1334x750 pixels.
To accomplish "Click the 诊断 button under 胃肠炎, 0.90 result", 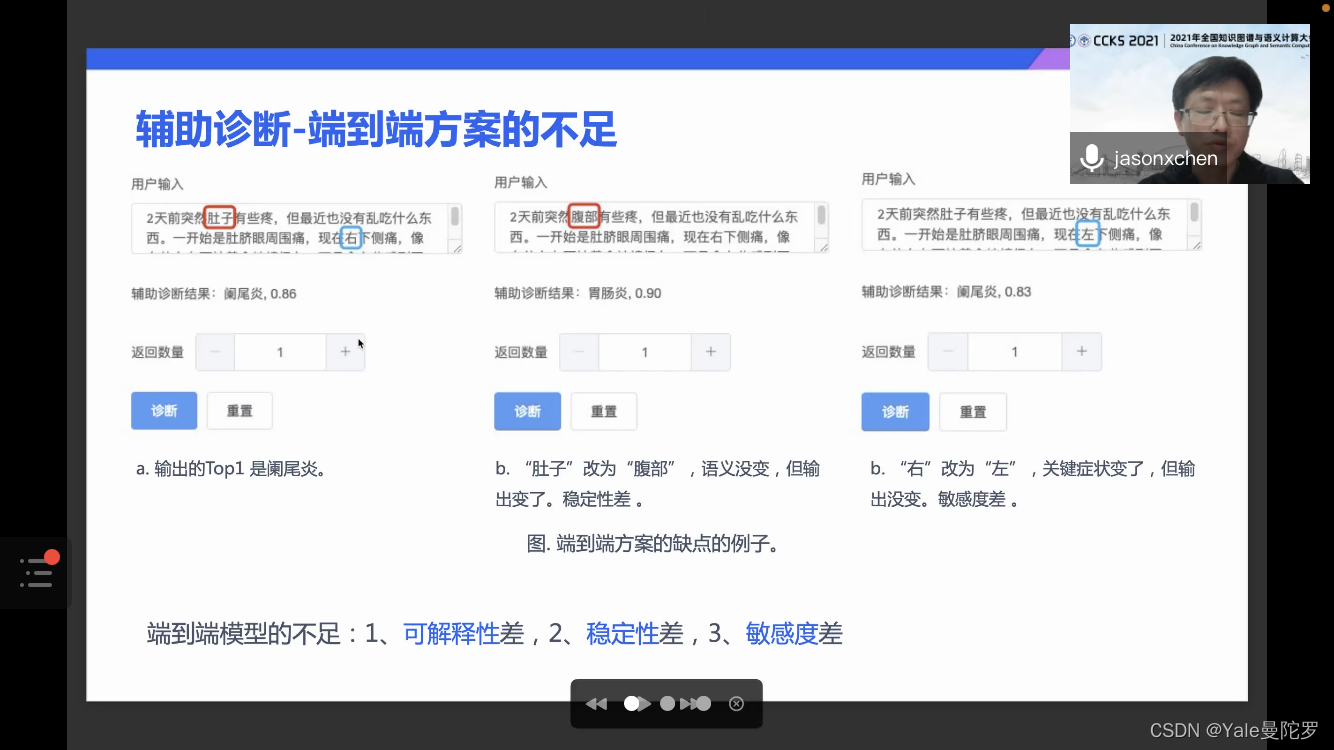I will (x=527, y=411).
